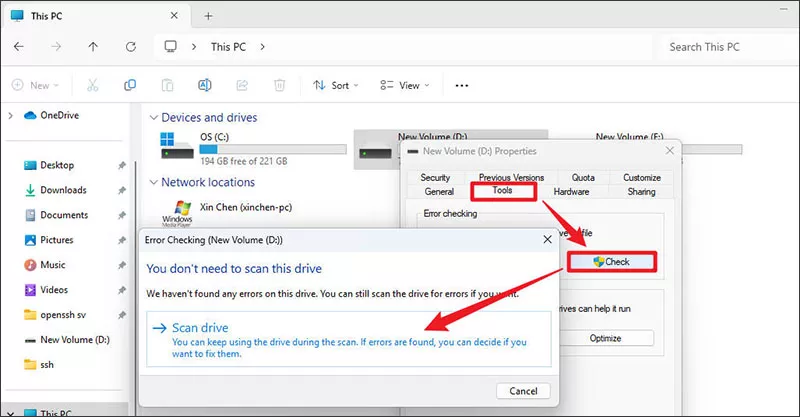Click the pin icon beside Downloads
This screenshot has height=417, width=800.
point(121,190)
